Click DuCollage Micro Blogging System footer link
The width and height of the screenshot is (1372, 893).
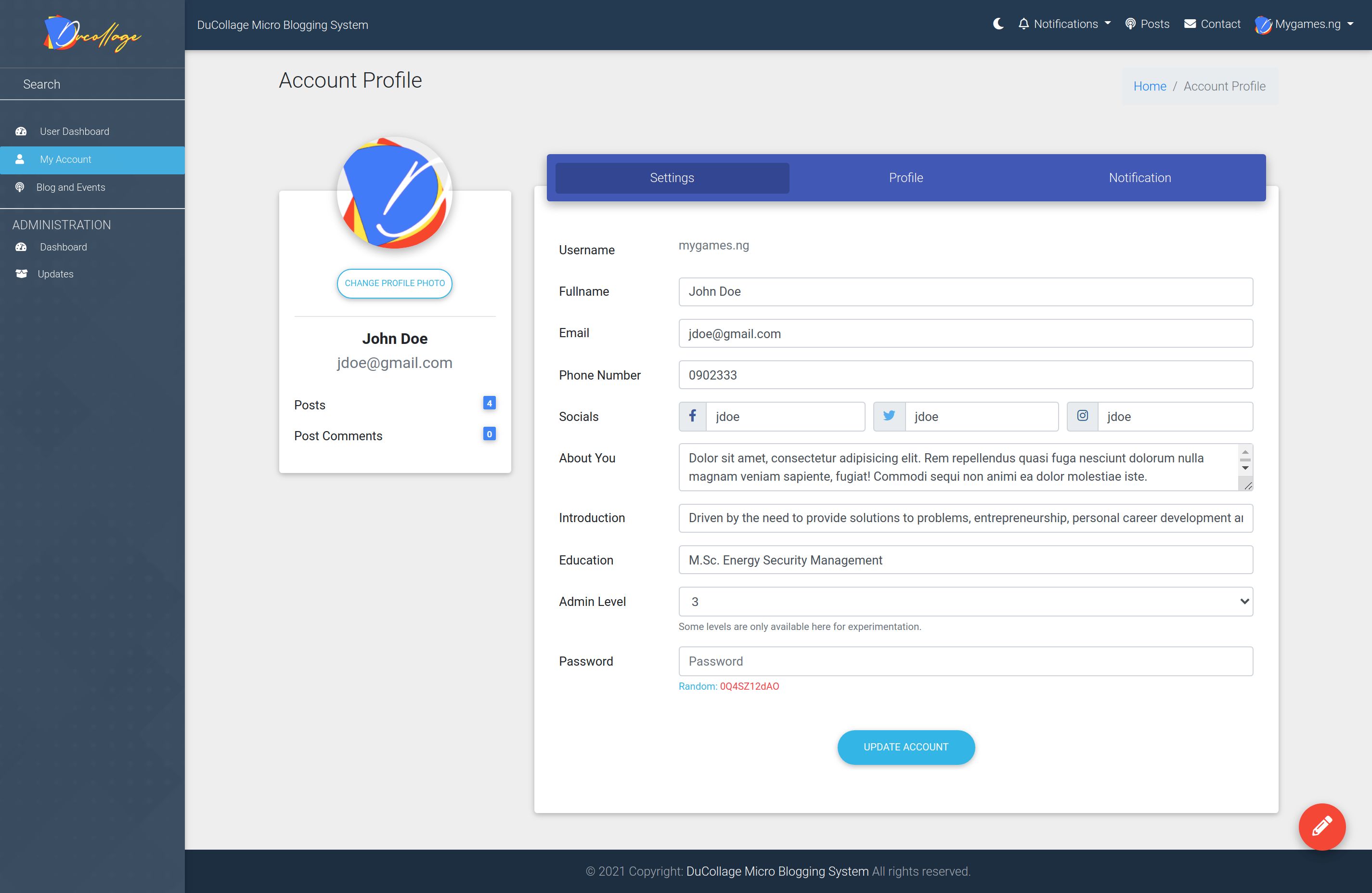click(x=777, y=871)
